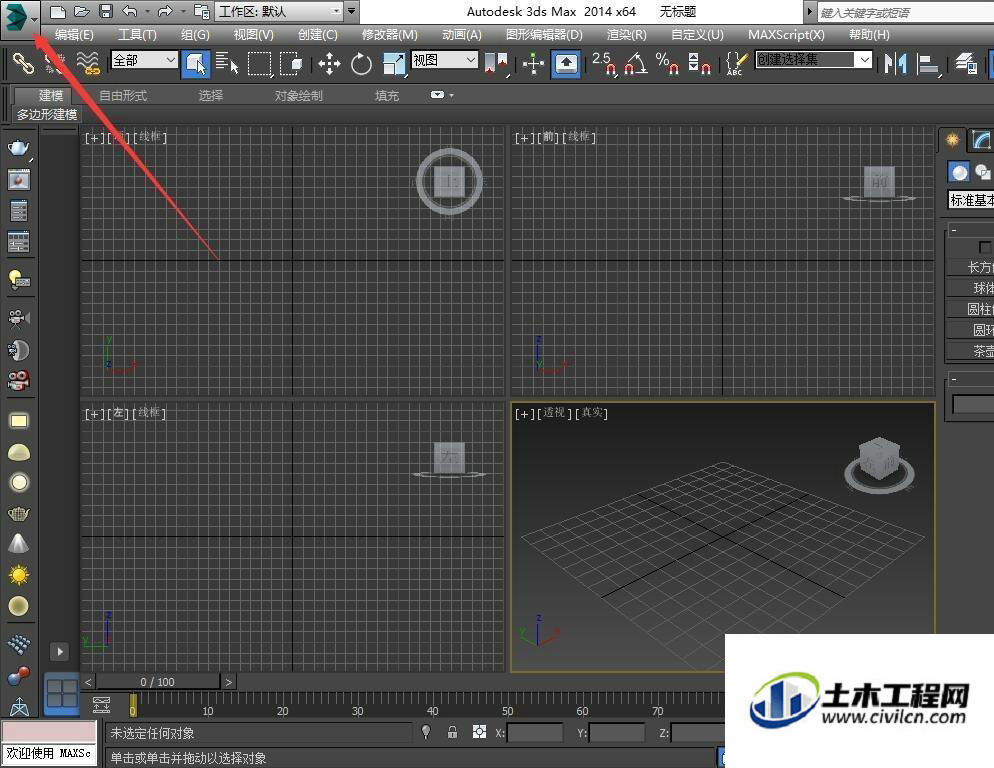Open the MAXScript(X) menu
Screen dimensions: 994x768
786,35
